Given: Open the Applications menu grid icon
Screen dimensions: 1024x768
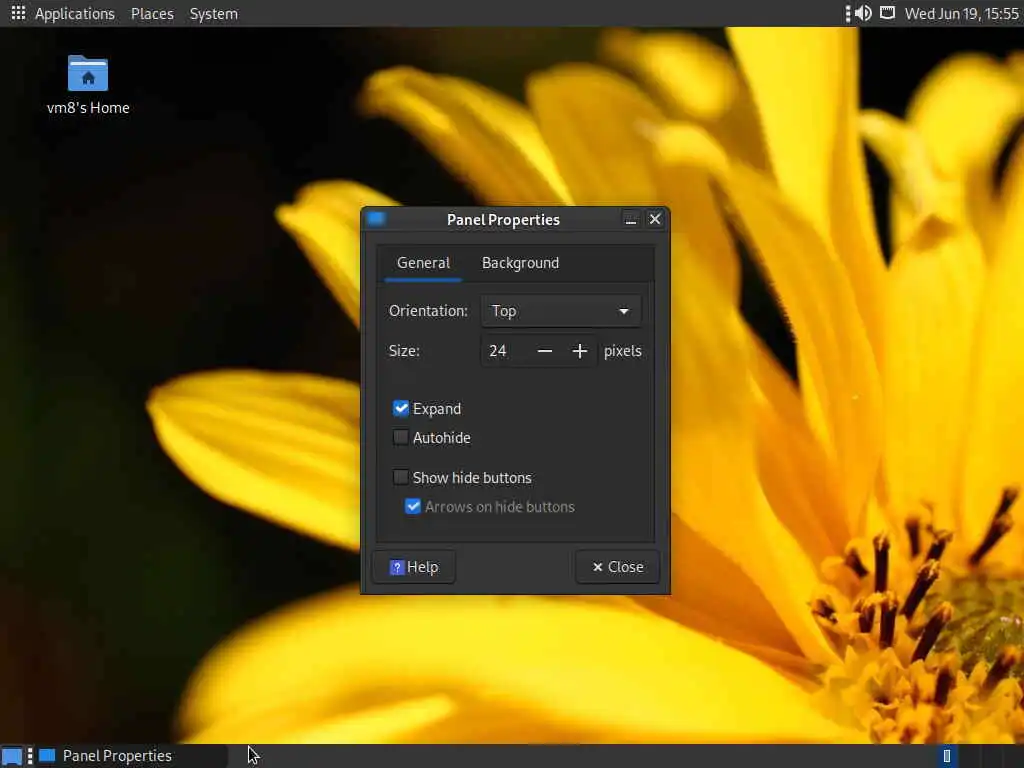Looking at the screenshot, I should pos(18,13).
